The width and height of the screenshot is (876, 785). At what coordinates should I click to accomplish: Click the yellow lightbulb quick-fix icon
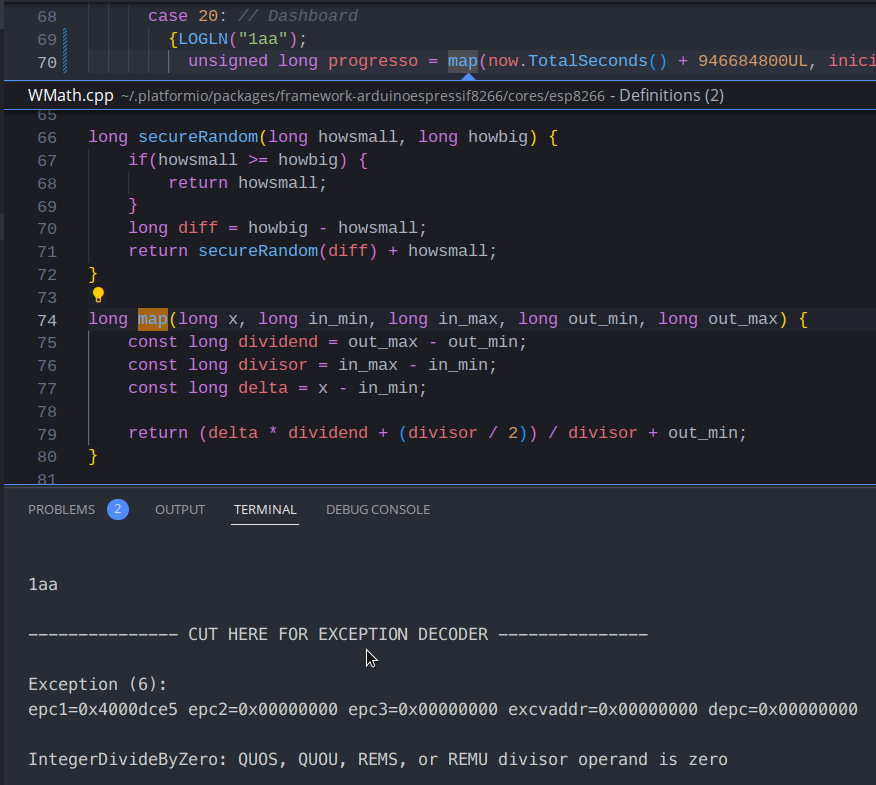[98, 295]
